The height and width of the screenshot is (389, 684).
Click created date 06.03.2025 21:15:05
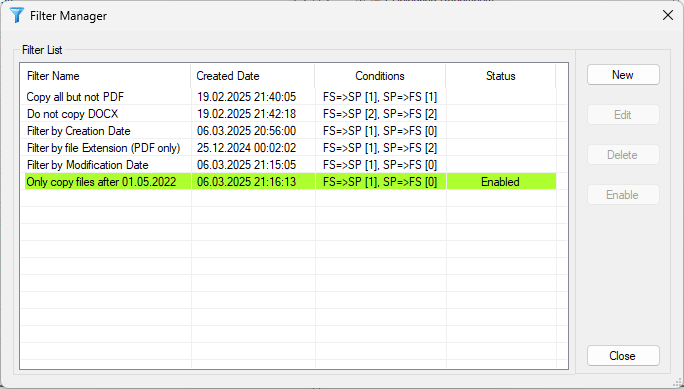246,165
